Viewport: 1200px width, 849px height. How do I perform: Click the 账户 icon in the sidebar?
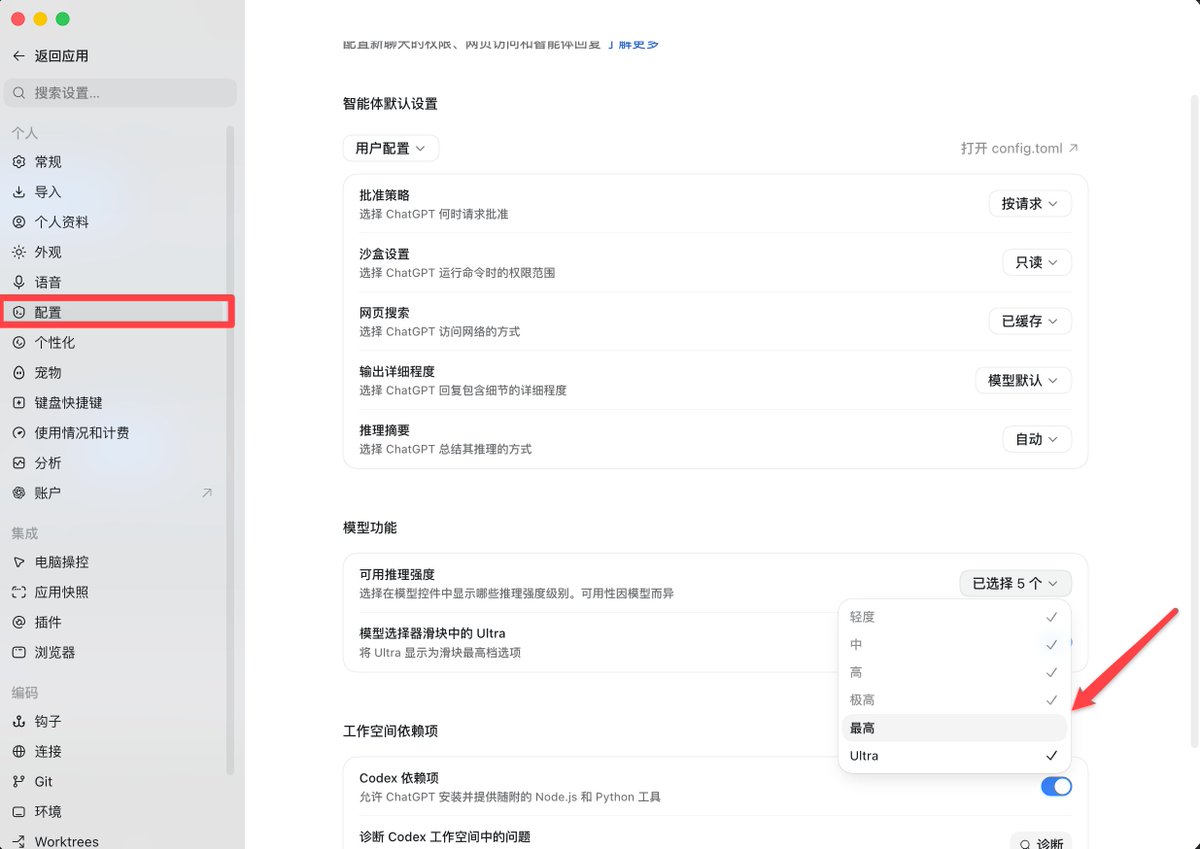coord(19,492)
